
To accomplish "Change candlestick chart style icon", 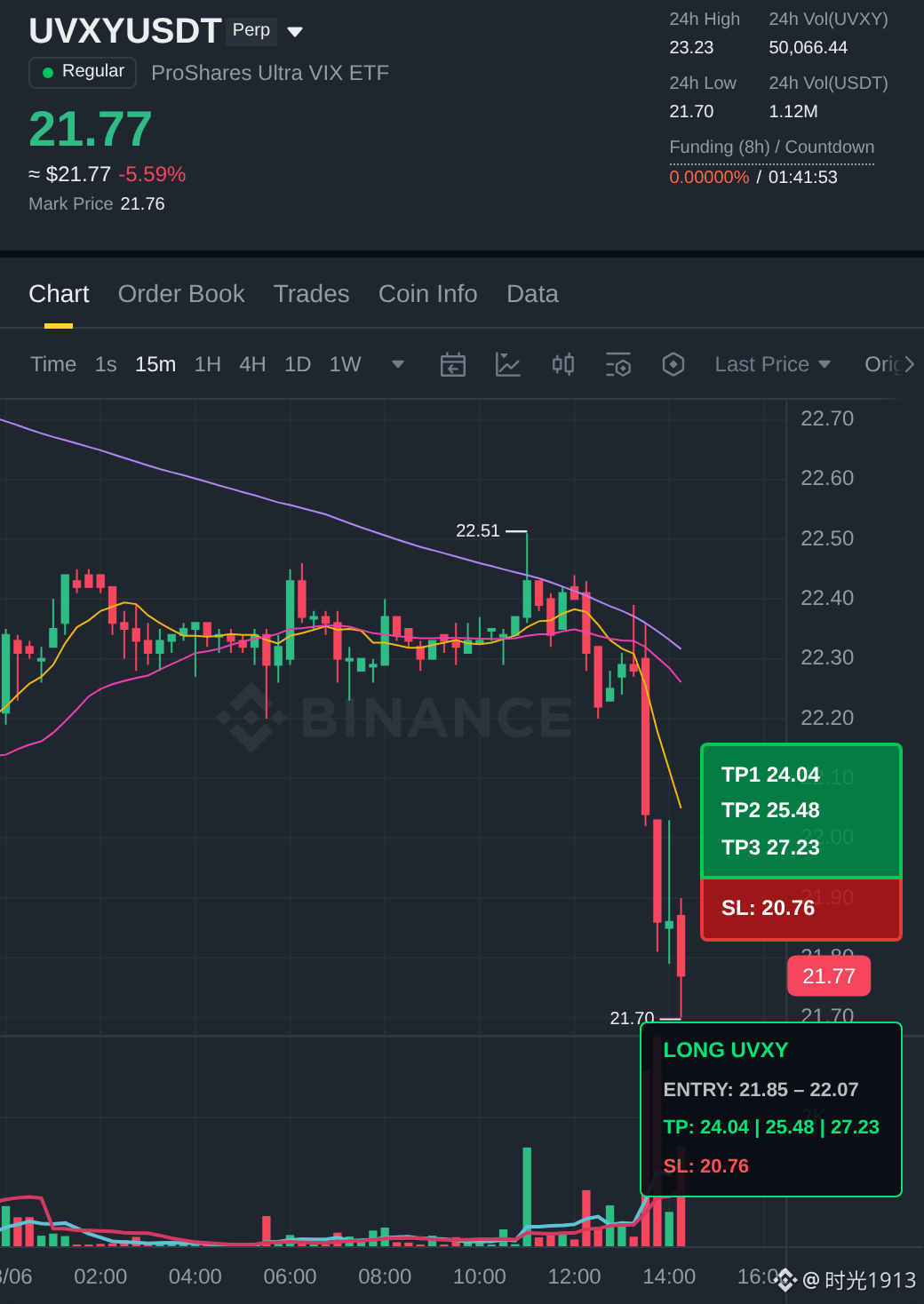I will pos(563,364).
